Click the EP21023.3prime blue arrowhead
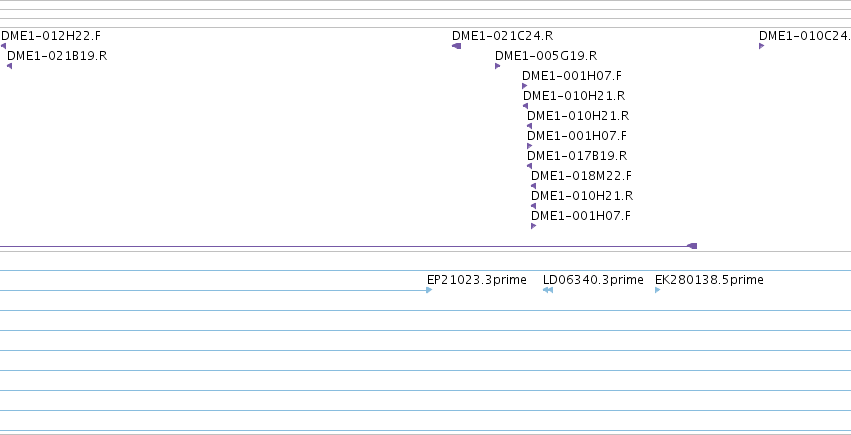Screen dimensions: 851x435 click(x=429, y=290)
